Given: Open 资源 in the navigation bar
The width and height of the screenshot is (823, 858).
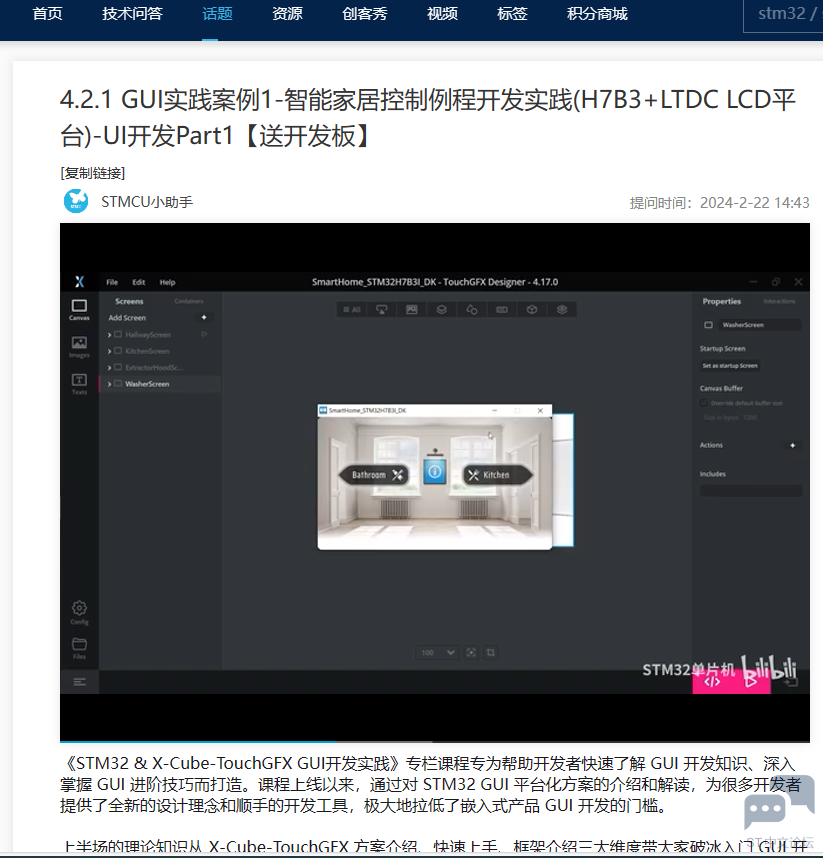Looking at the screenshot, I should pos(287,14).
